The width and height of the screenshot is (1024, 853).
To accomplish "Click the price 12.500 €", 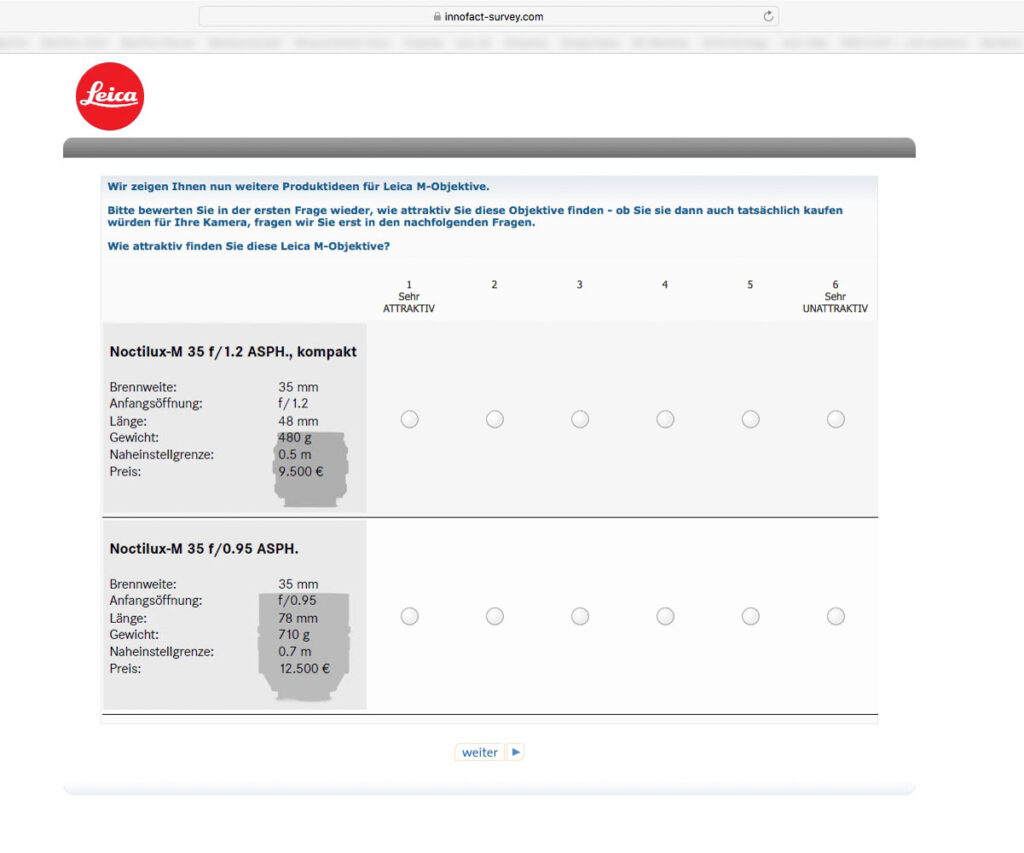I will pyautogui.click(x=304, y=669).
